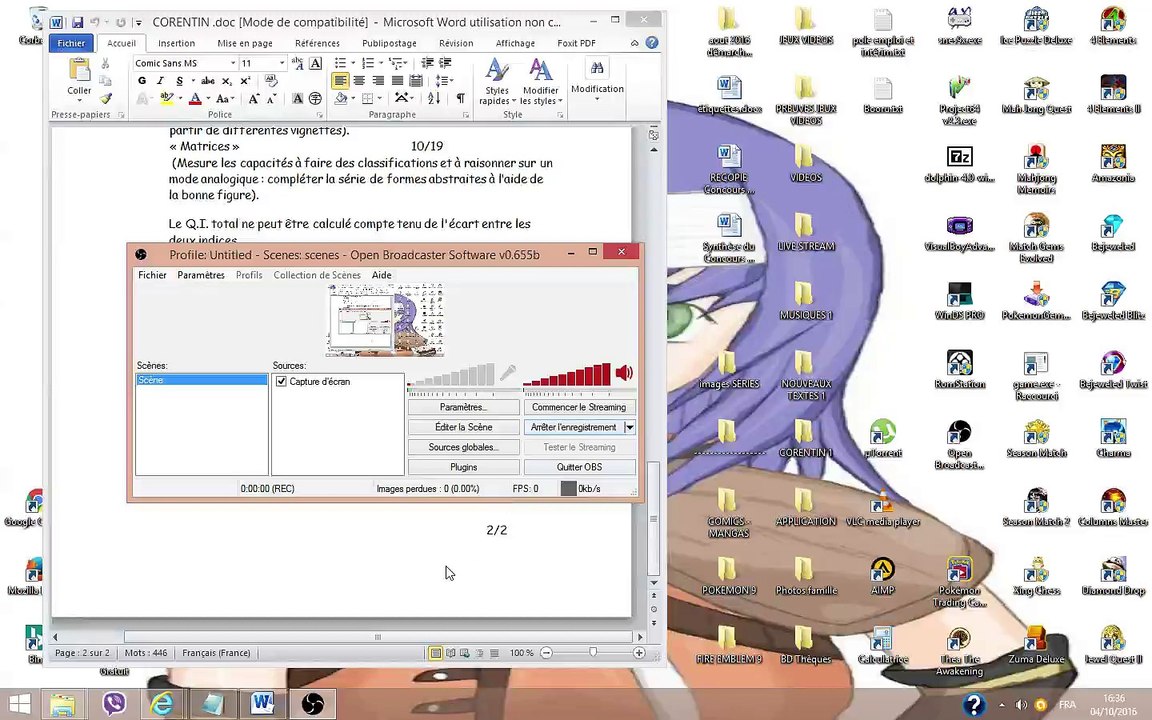Center text in Paragraphe group
Screen dimensions: 1152x720
[x=359, y=81]
